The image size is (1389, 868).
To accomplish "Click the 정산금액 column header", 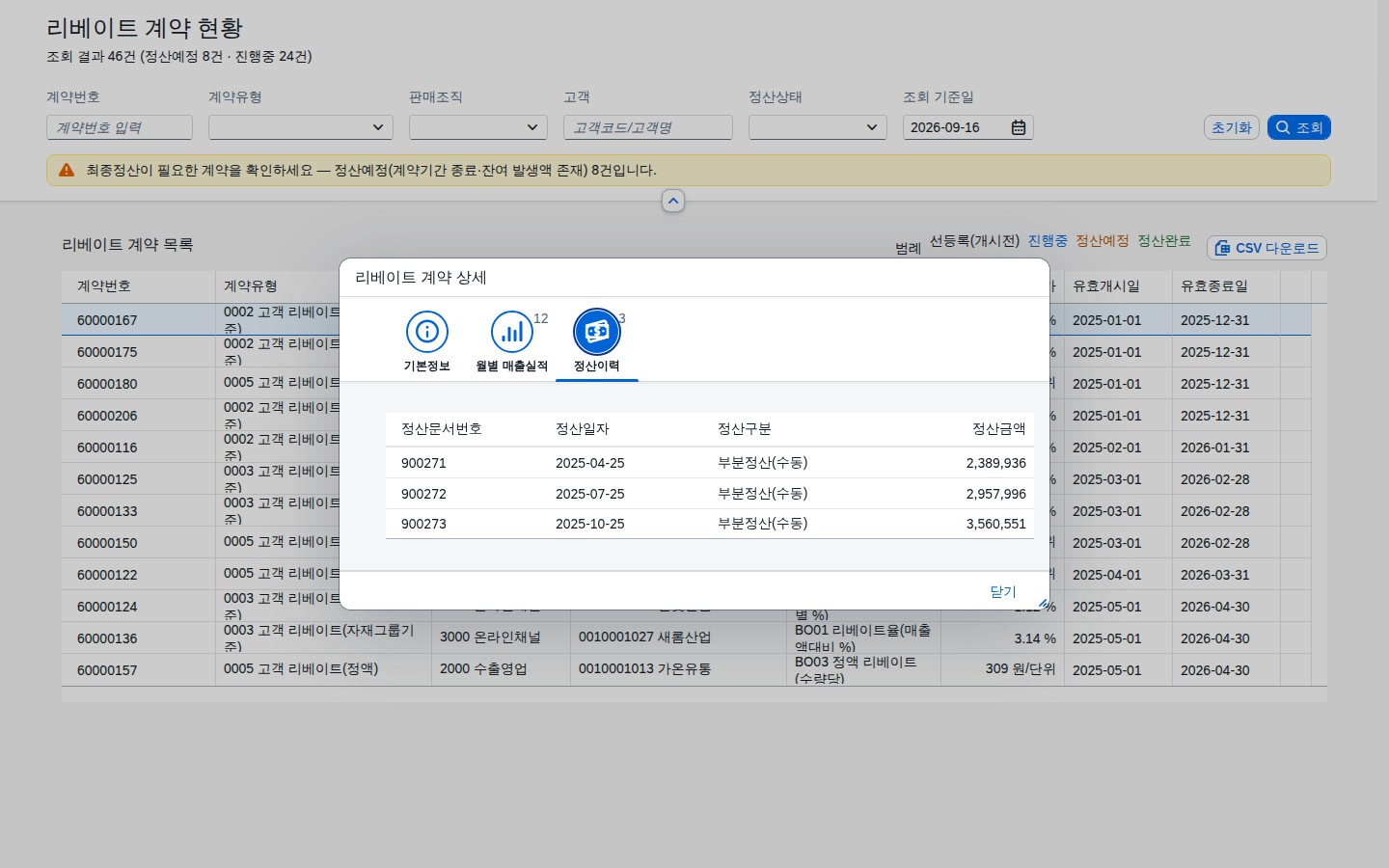I will [x=999, y=429].
